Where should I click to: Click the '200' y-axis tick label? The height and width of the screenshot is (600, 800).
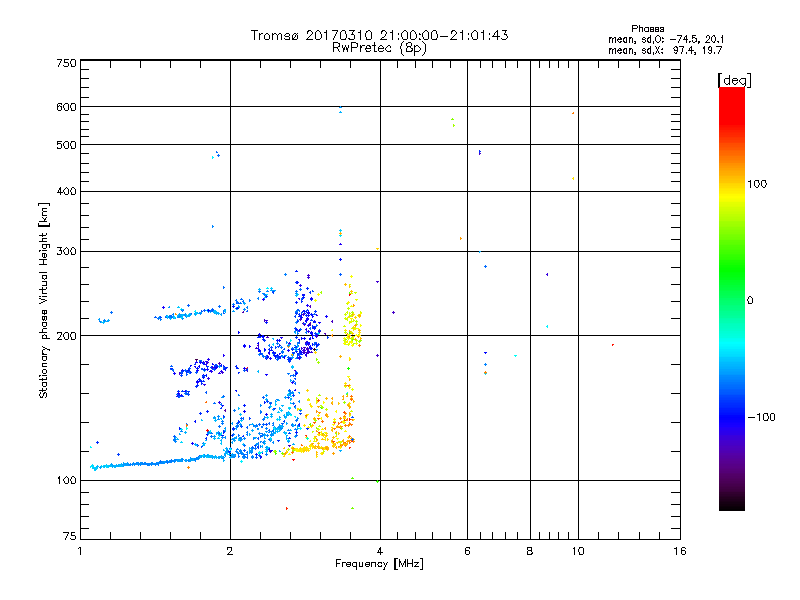tap(66, 336)
